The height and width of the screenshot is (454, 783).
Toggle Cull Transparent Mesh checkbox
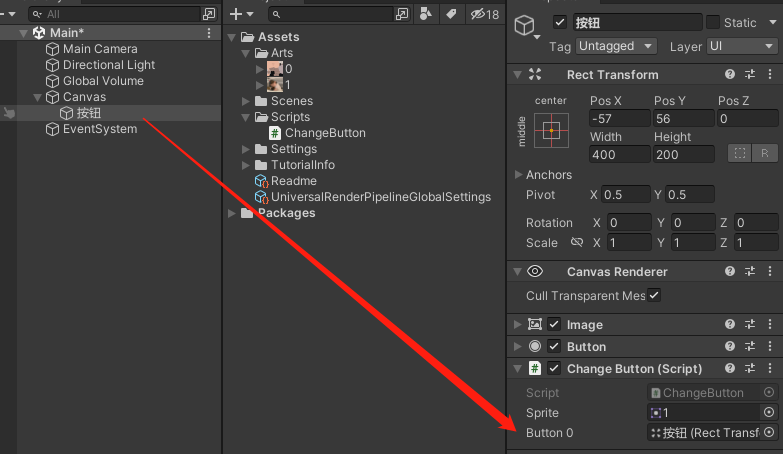(x=654, y=295)
